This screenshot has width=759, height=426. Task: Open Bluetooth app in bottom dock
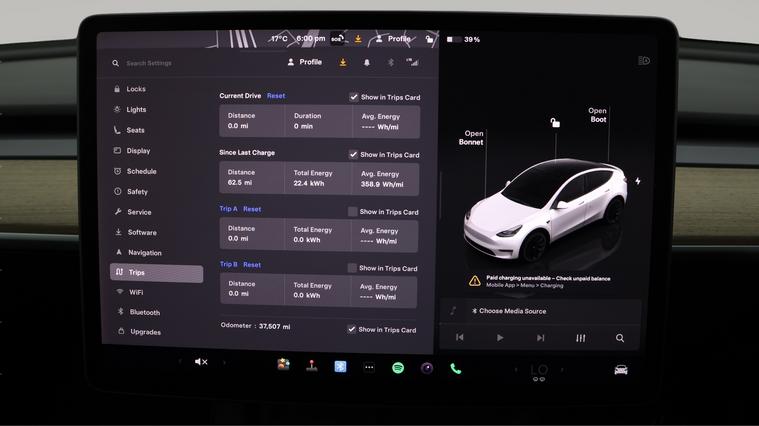click(340, 367)
